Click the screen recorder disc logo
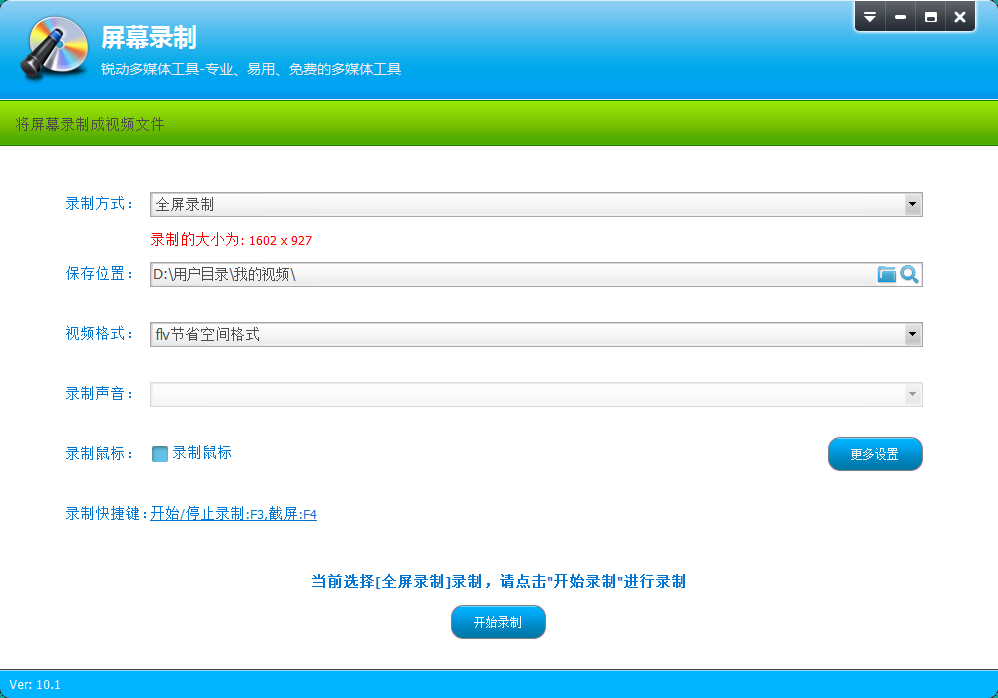Viewport: 998px width, 698px height. pos(54,48)
